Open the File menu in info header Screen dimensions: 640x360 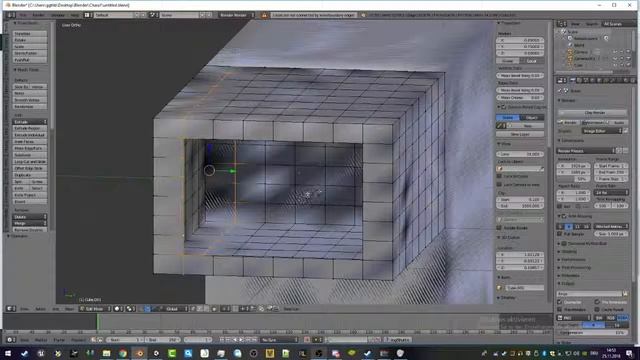(x=23, y=15)
